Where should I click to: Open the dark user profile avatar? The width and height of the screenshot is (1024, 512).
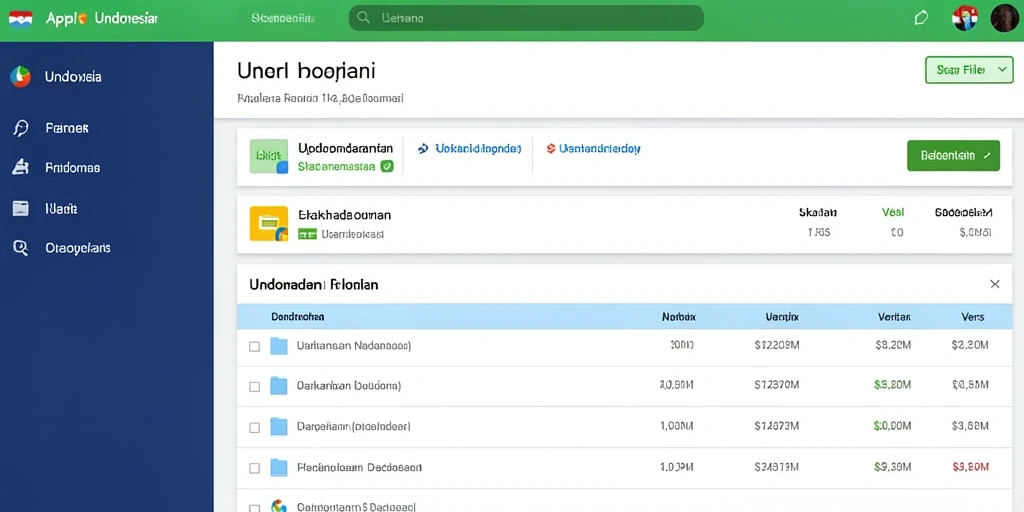[1004, 18]
